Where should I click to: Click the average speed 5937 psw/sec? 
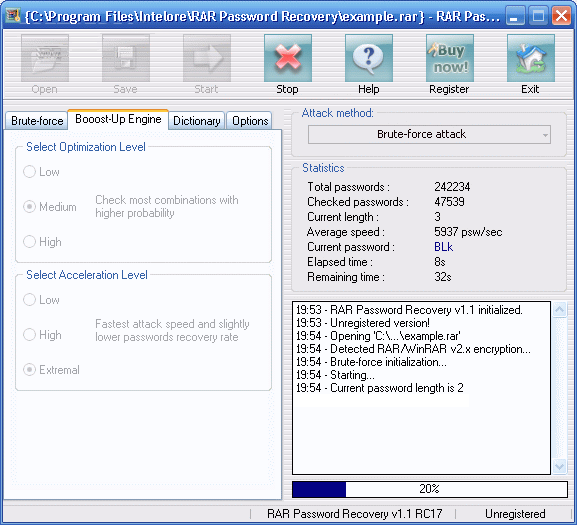[468, 232]
